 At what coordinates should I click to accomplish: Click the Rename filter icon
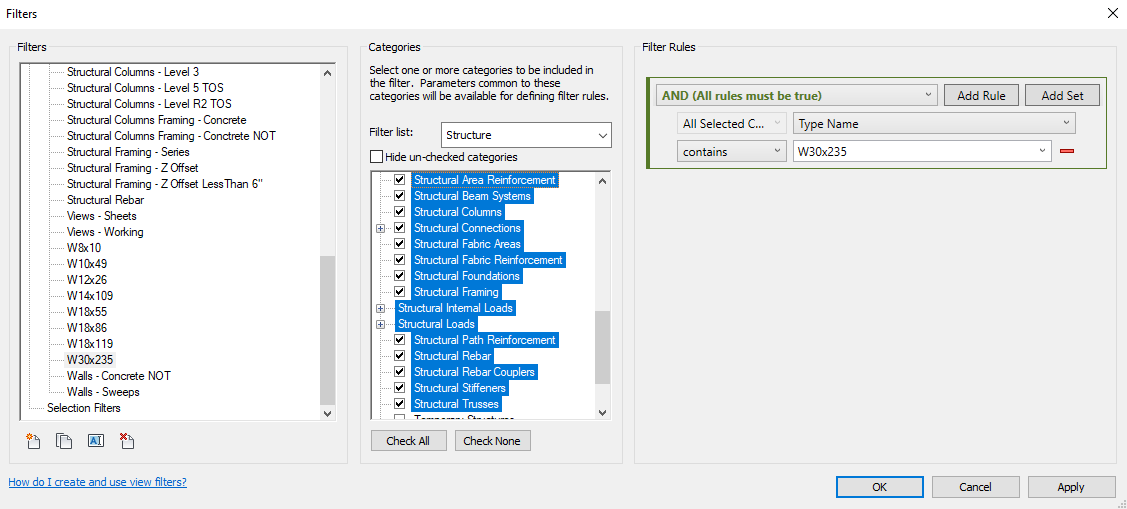(x=96, y=441)
